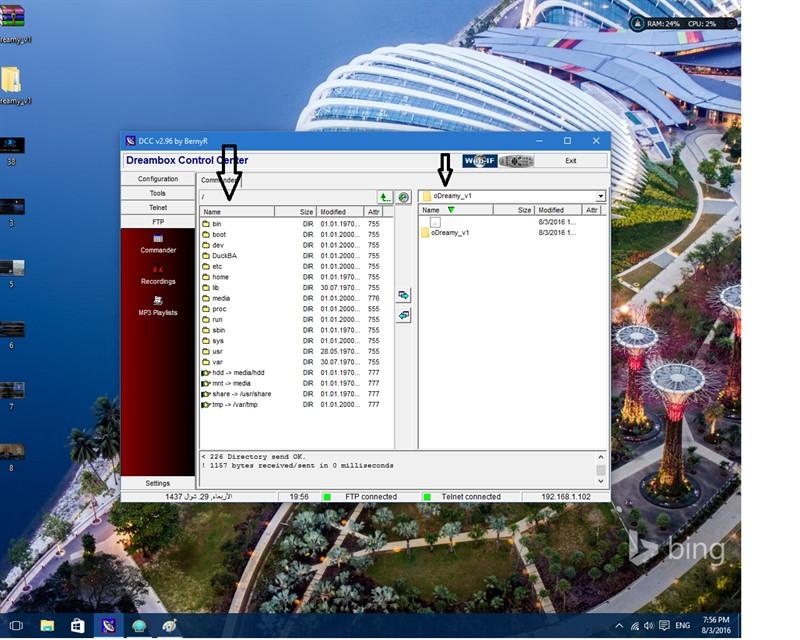Sort remote files by Modified column
800x640 pixels.
(x=340, y=212)
